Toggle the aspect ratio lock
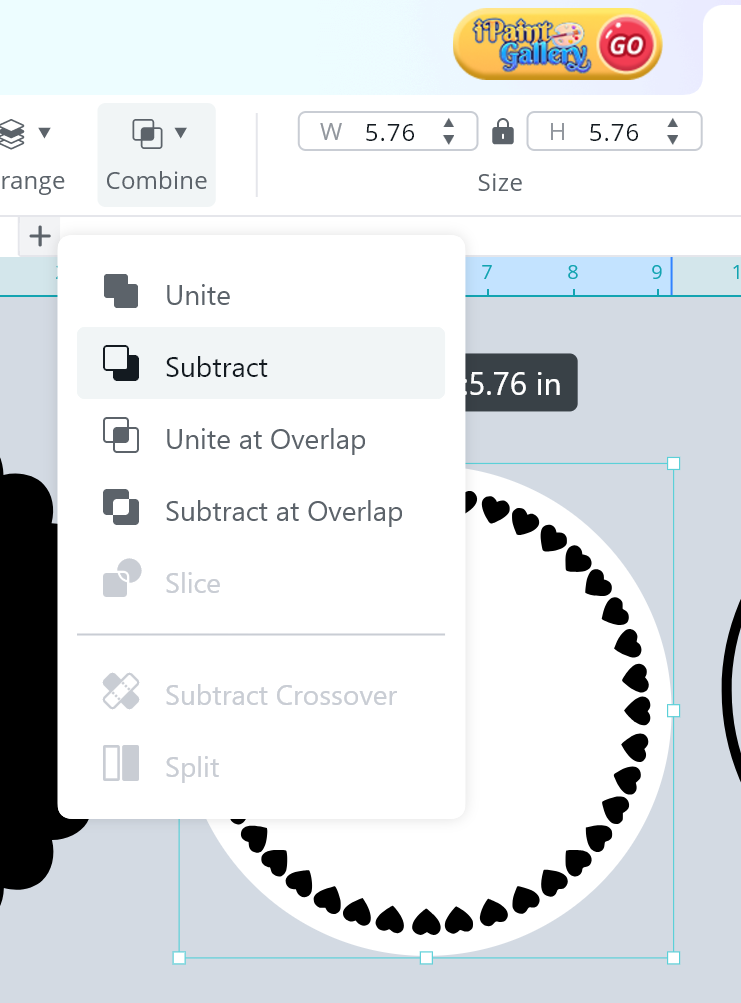The height and width of the screenshot is (1003, 741). point(503,132)
